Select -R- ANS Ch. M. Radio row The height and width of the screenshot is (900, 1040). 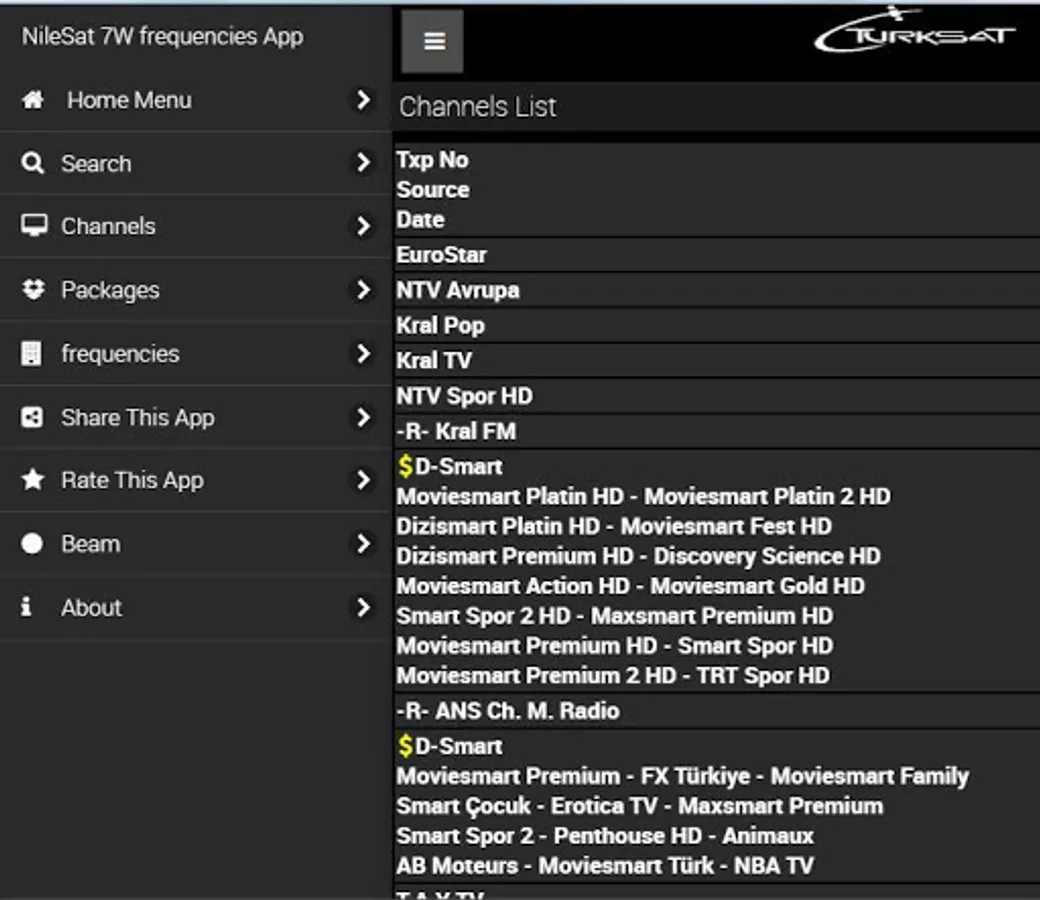[x=717, y=711]
